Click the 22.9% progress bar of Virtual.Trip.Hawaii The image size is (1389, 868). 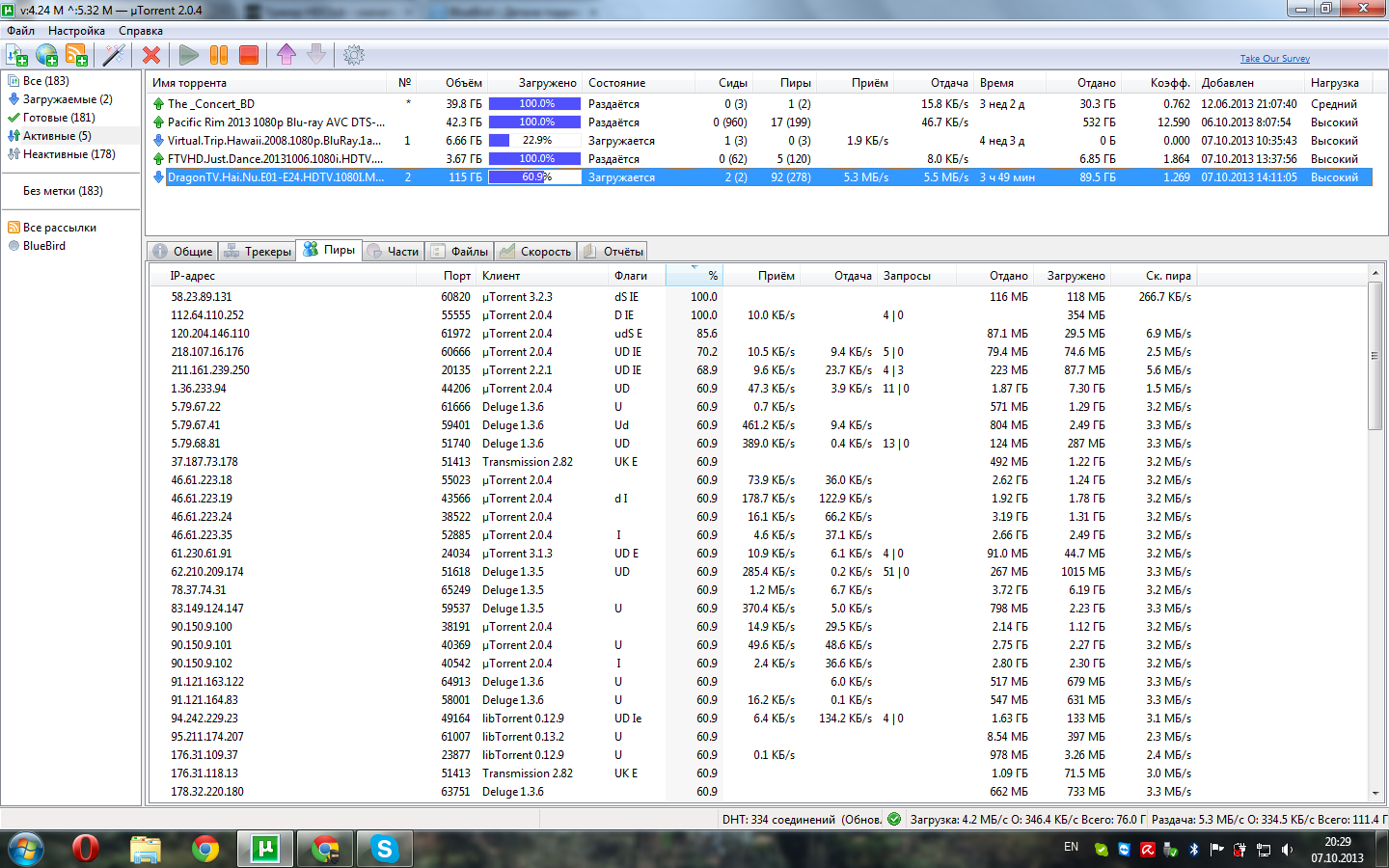(535, 141)
